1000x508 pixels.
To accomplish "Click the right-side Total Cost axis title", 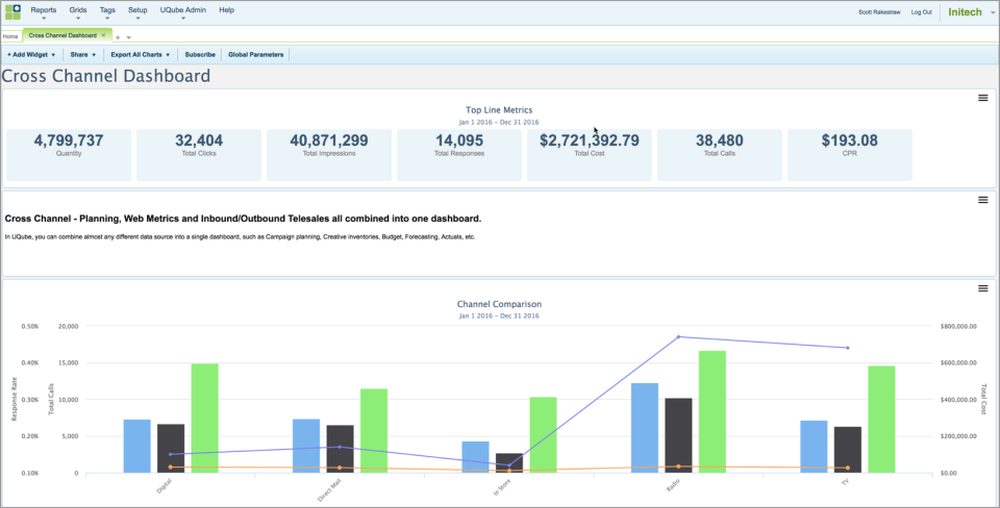I will (983, 399).
